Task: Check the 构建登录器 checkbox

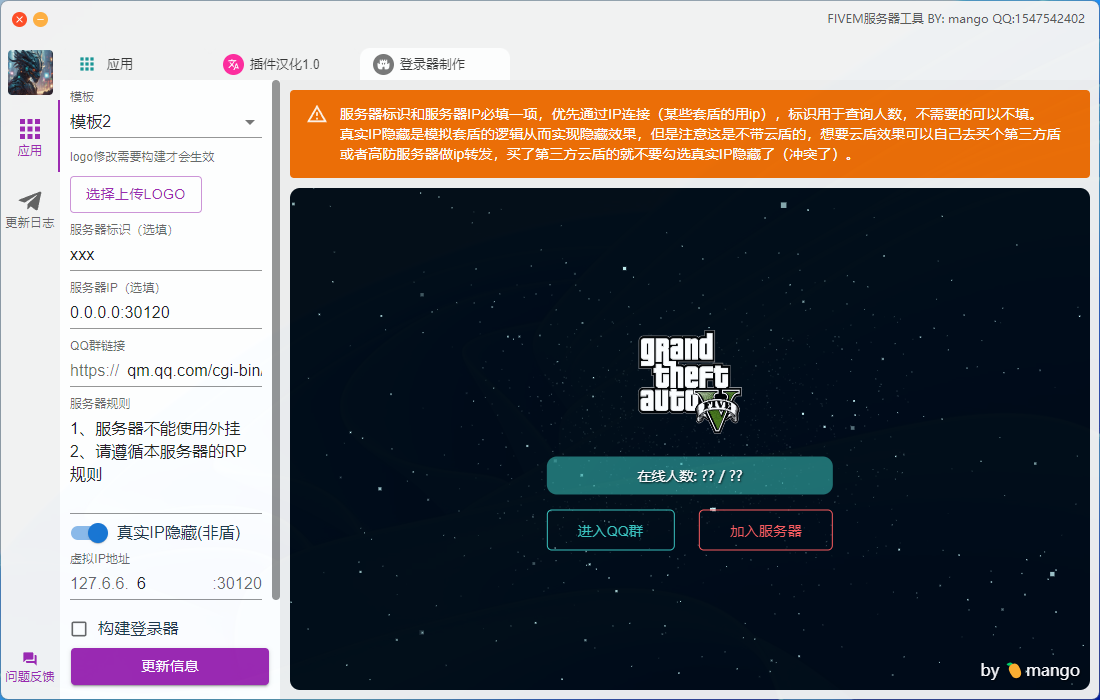Action: [x=79, y=629]
